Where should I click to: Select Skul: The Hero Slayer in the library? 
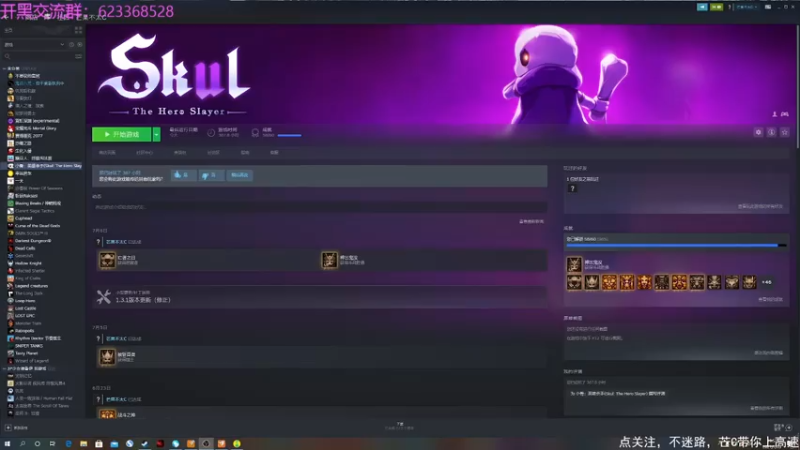click(44, 166)
